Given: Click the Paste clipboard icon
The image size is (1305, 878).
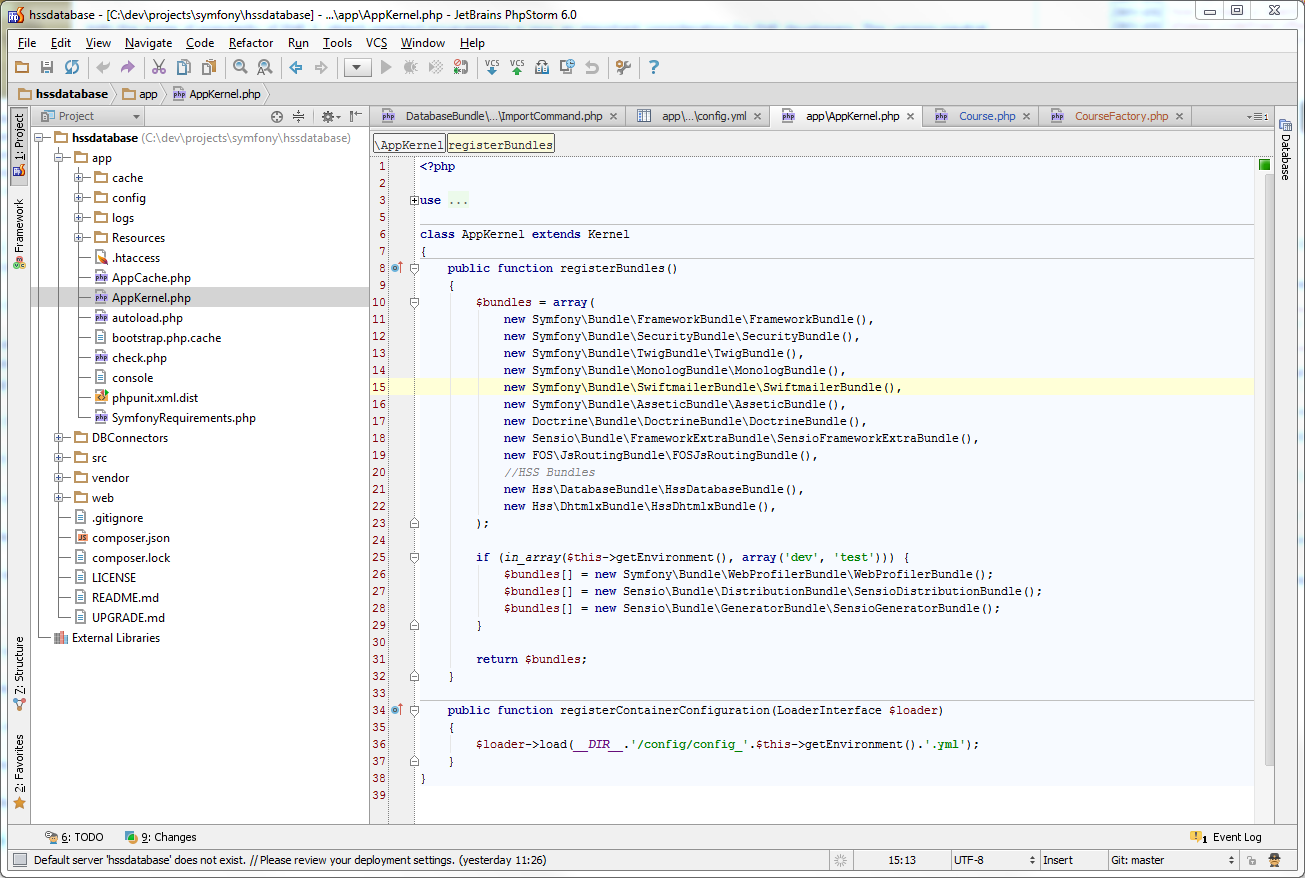Looking at the screenshot, I should [x=209, y=67].
